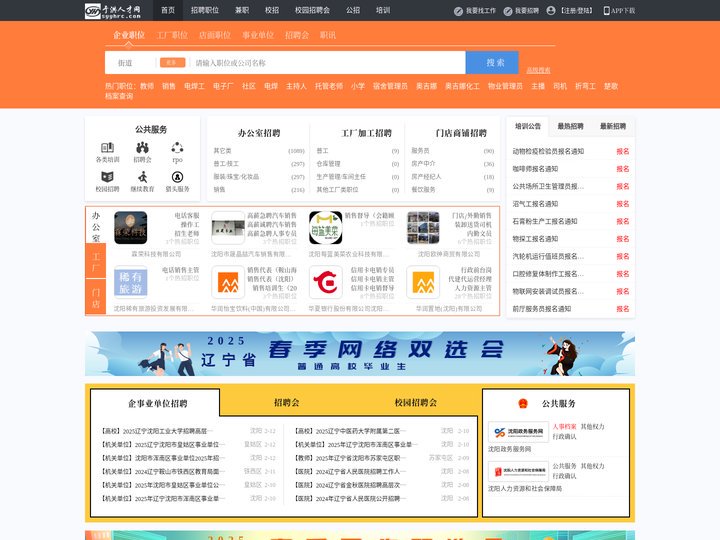
Task: Click the 档案查询 link
Action: click(119, 96)
